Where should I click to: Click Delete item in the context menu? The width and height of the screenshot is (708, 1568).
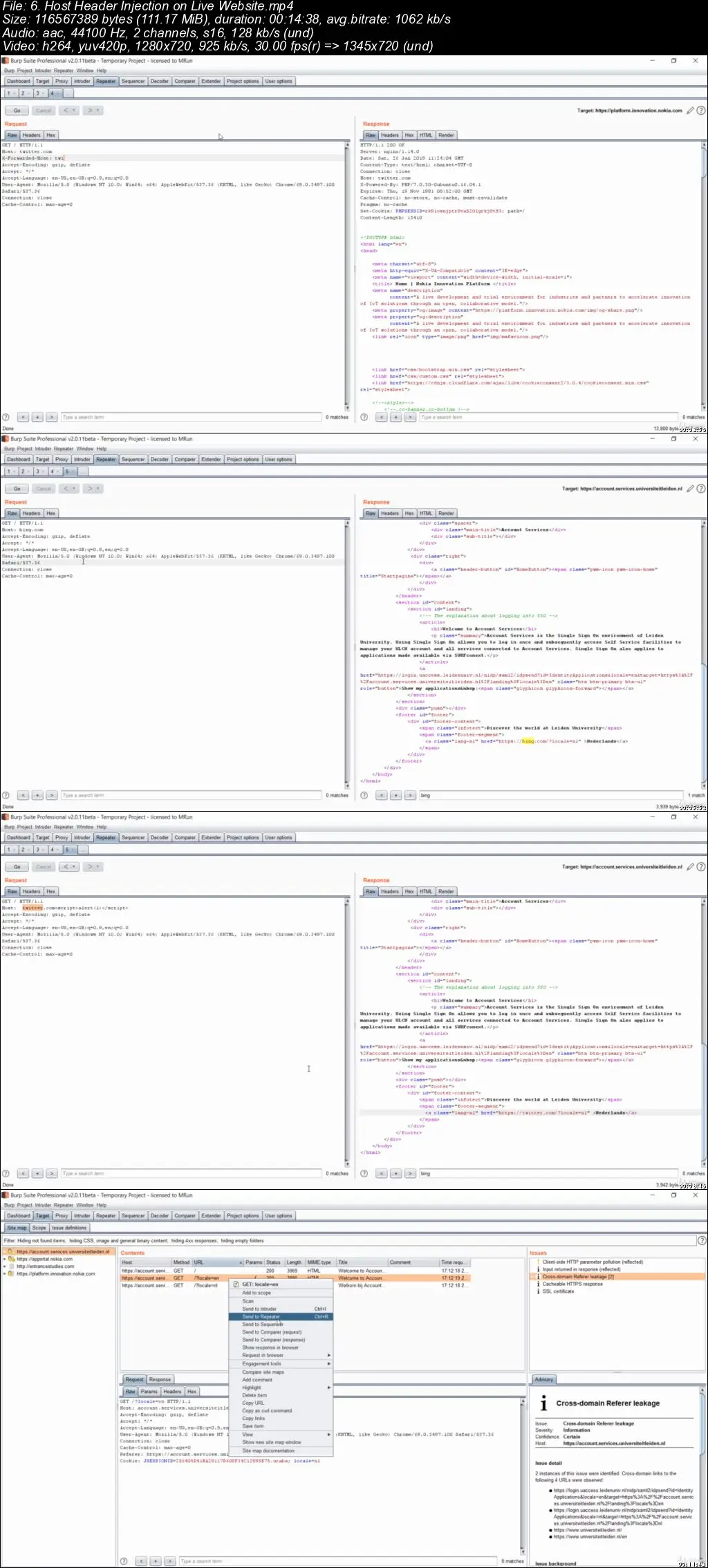(x=281, y=1395)
